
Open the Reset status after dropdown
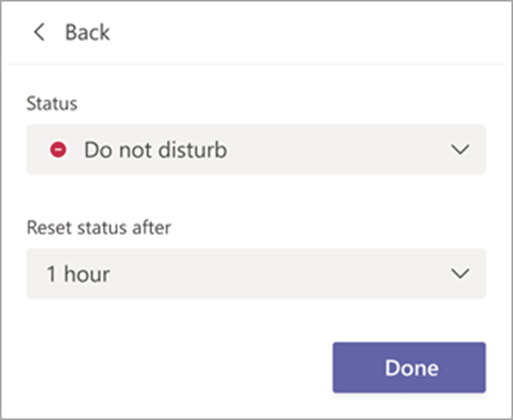[256, 273]
